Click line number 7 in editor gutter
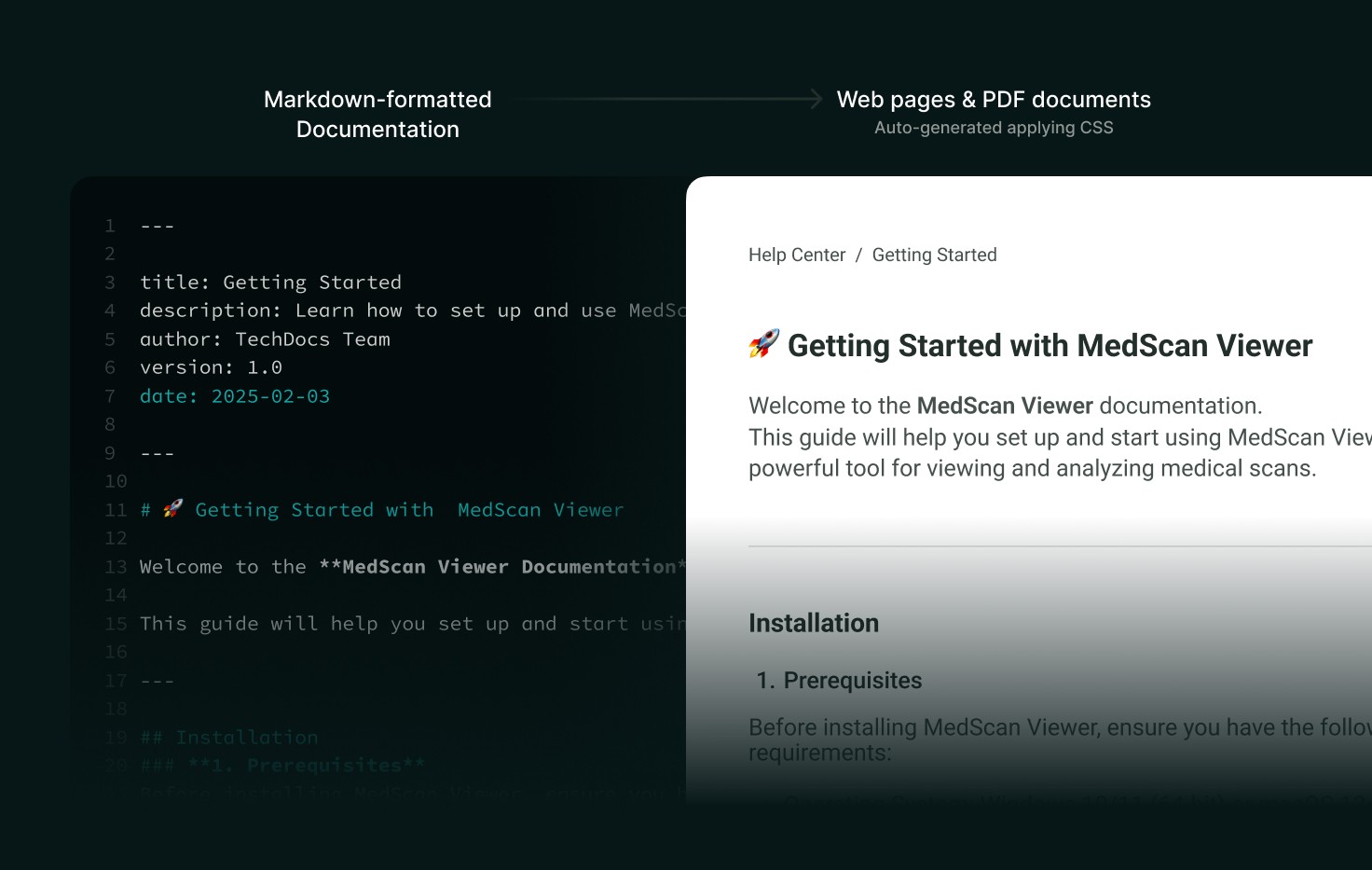The image size is (1372, 870). click(110, 396)
